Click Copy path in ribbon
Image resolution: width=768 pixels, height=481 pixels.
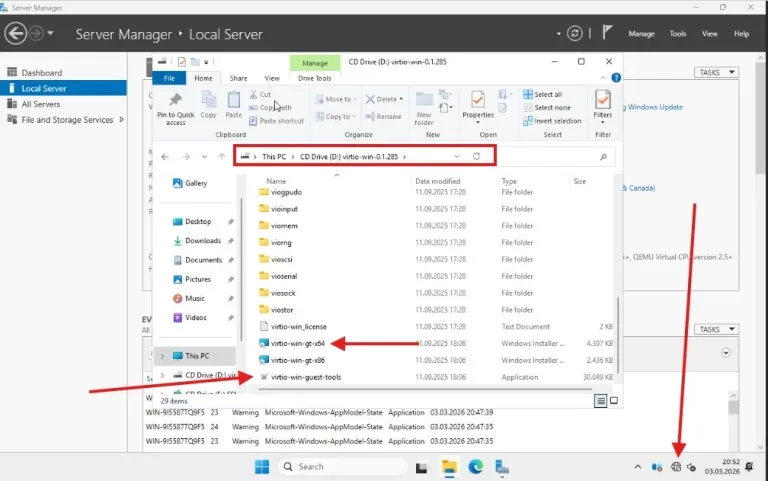point(270,107)
